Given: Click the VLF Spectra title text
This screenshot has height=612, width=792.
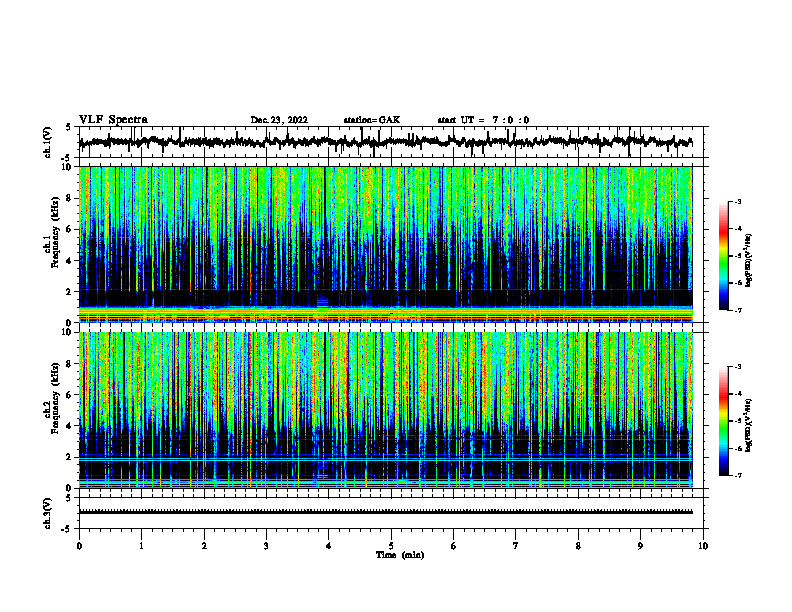Looking at the screenshot, I should [x=113, y=119].
